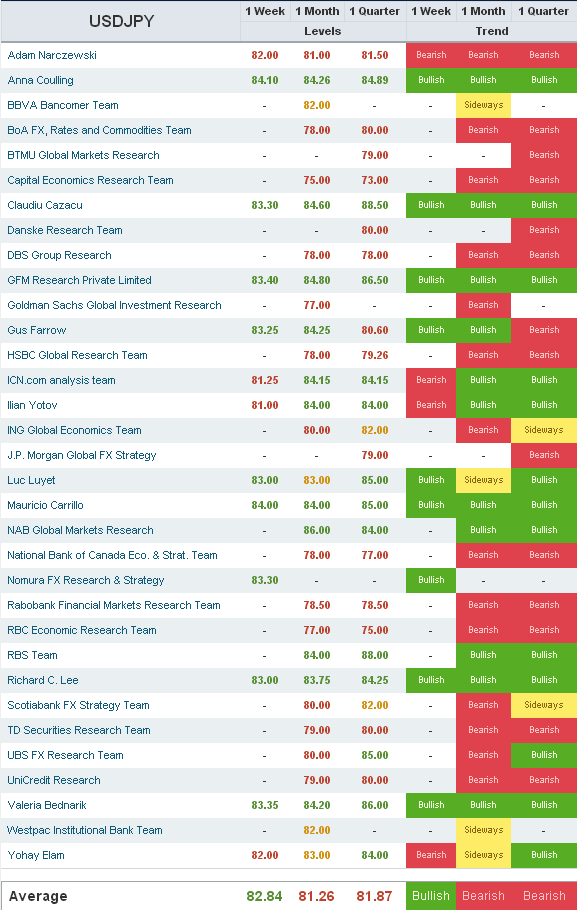Click NAB 1 Month level 86.00
The image size is (577, 910).
[x=317, y=530]
